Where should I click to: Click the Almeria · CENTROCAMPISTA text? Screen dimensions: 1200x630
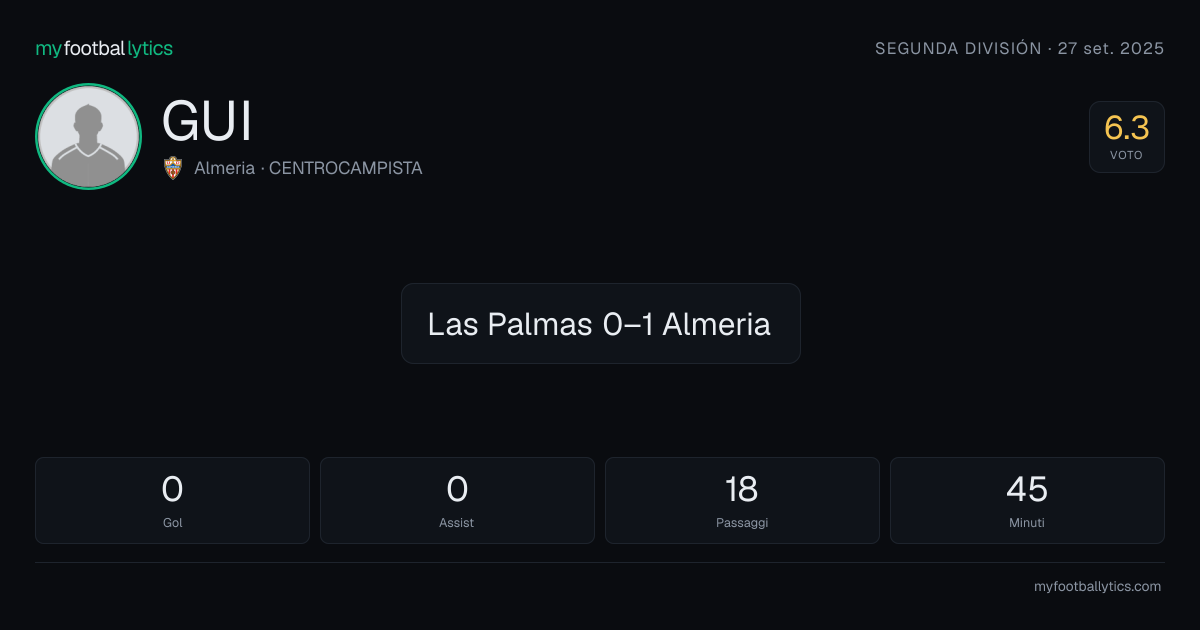(x=308, y=168)
